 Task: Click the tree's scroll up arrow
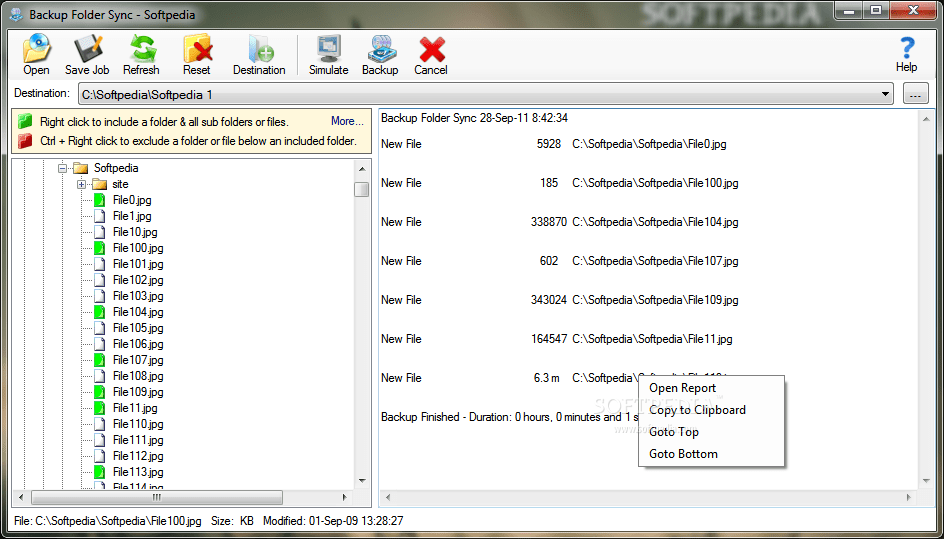pos(362,169)
